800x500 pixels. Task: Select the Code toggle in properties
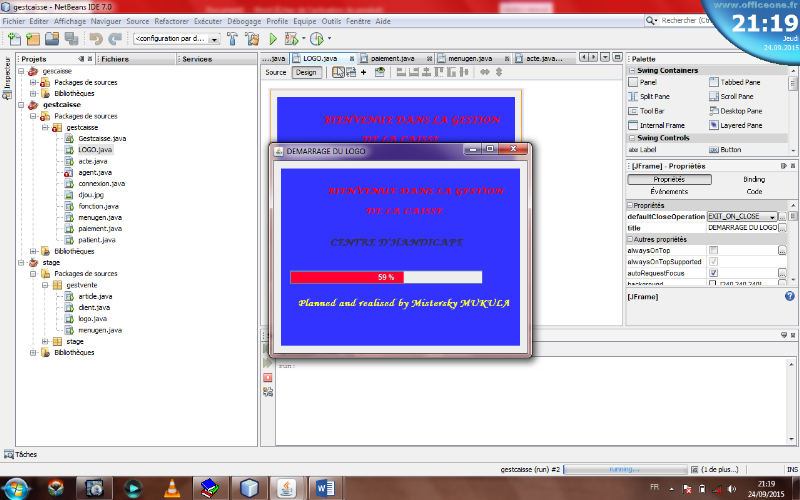coord(754,191)
